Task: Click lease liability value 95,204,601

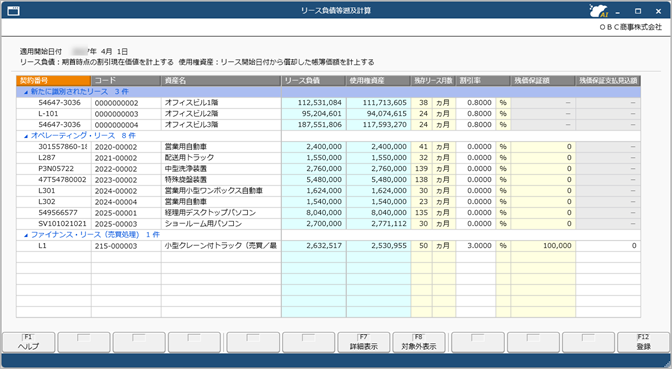Action: [314, 114]
